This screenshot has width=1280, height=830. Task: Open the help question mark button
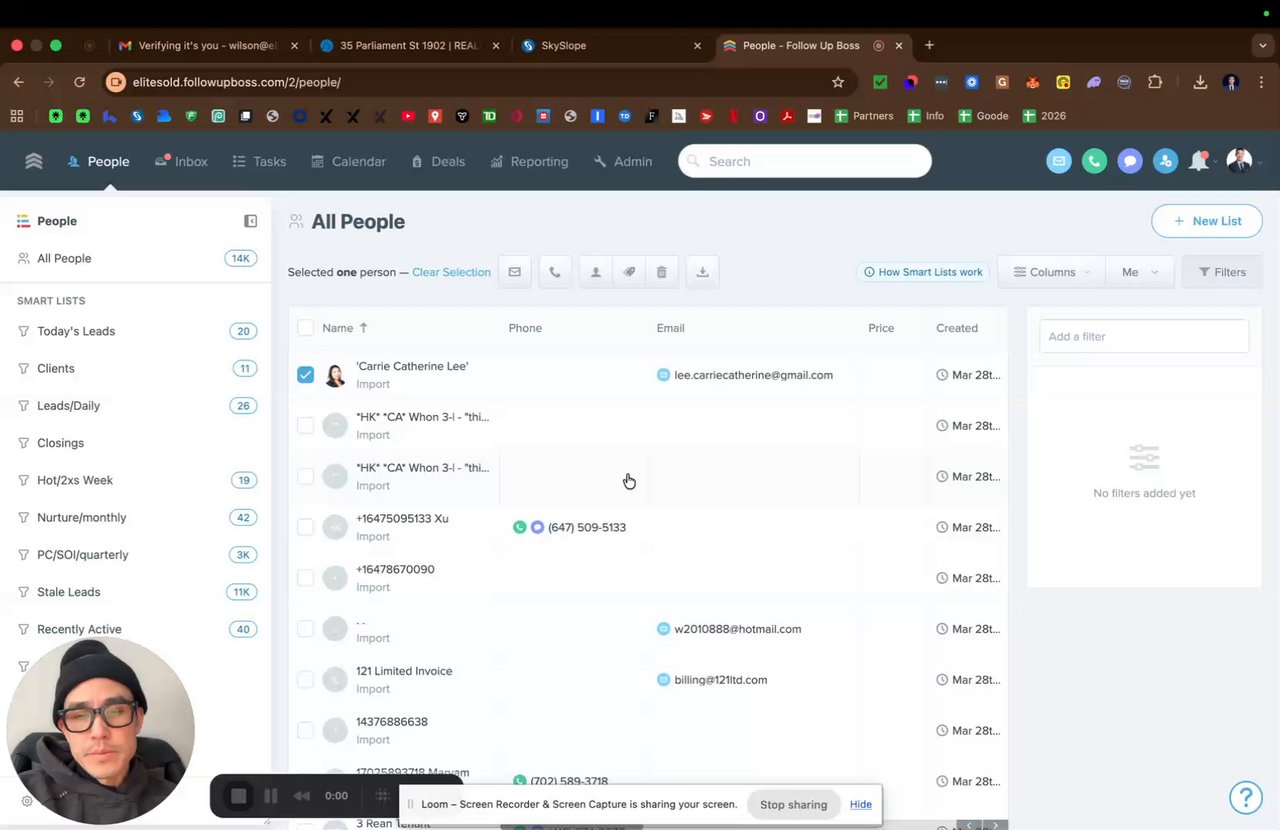click(1246, 797)
